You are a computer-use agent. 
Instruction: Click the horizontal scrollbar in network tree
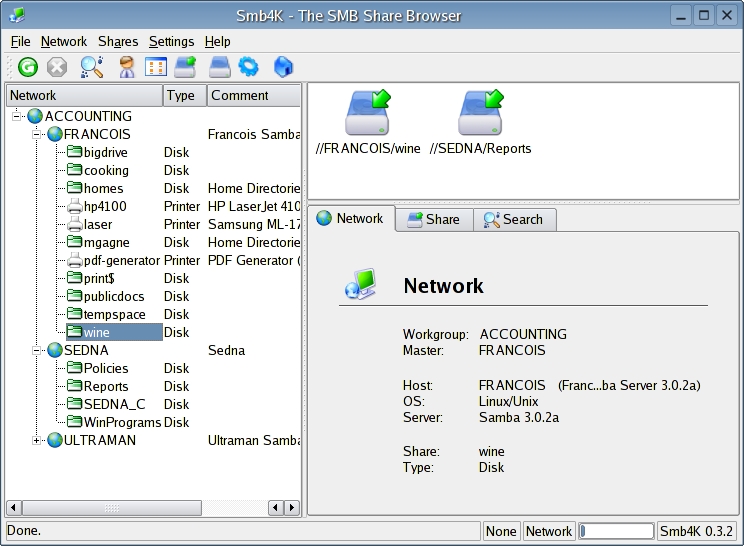140,508
